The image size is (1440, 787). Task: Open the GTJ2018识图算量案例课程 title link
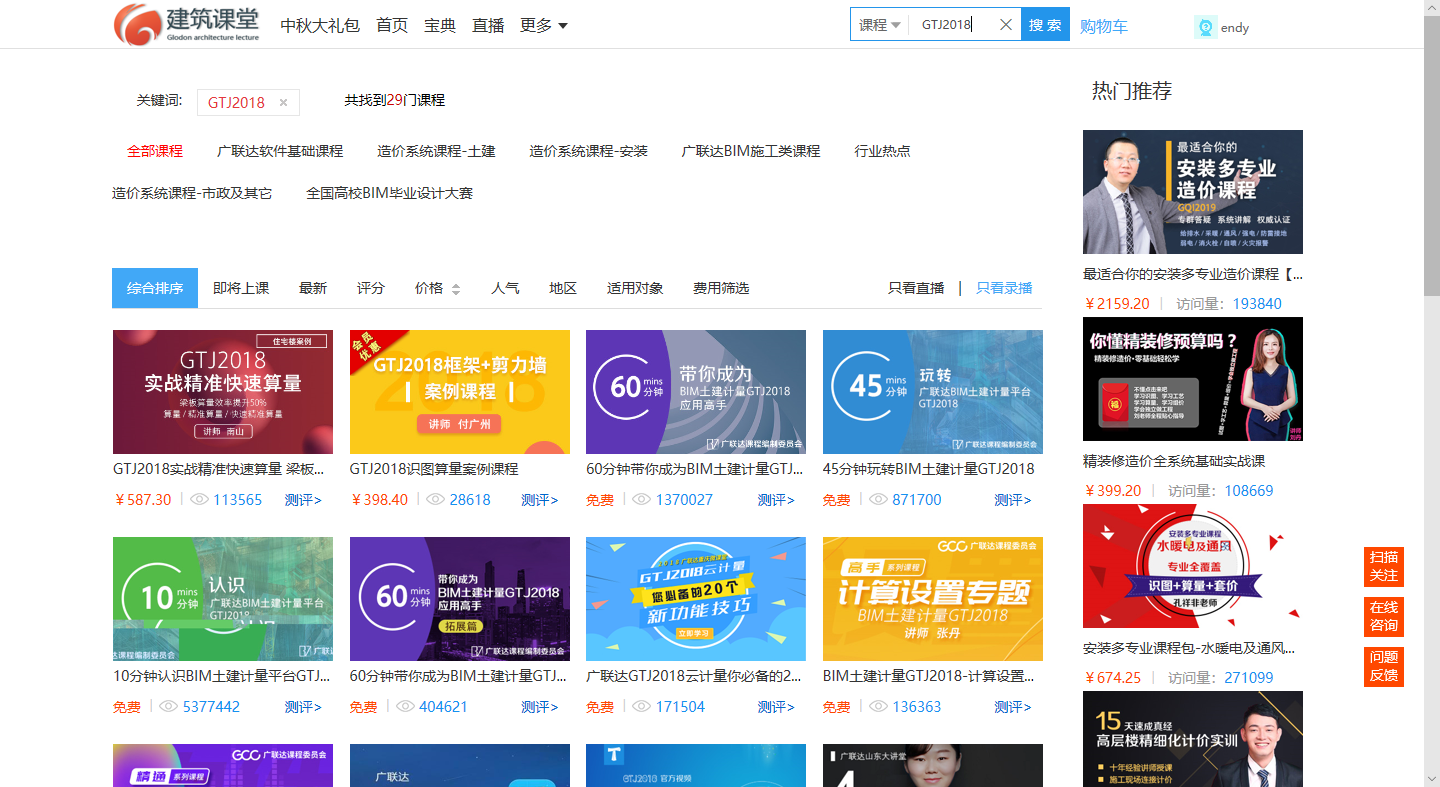click(434, 469)
